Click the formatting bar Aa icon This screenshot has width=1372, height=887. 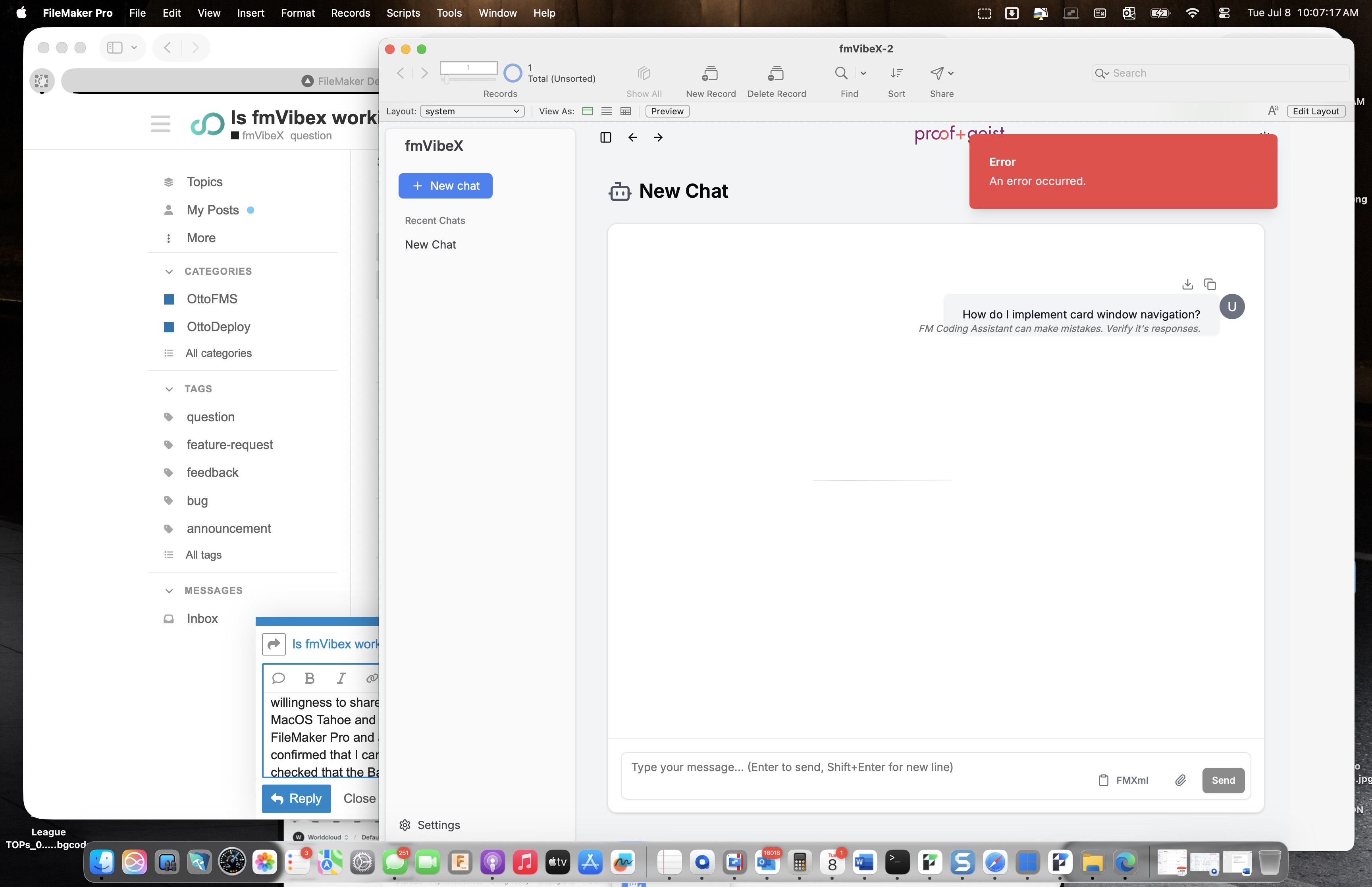pyautogui.click(x=1273, y=111)
